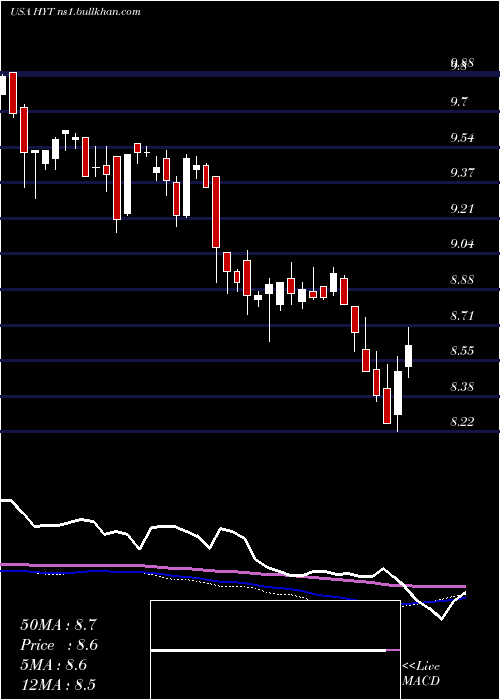Click the 9.21 price axis label
Image resolution: width=500 pixels, height=700 pixels.
(x=462, y=209)
